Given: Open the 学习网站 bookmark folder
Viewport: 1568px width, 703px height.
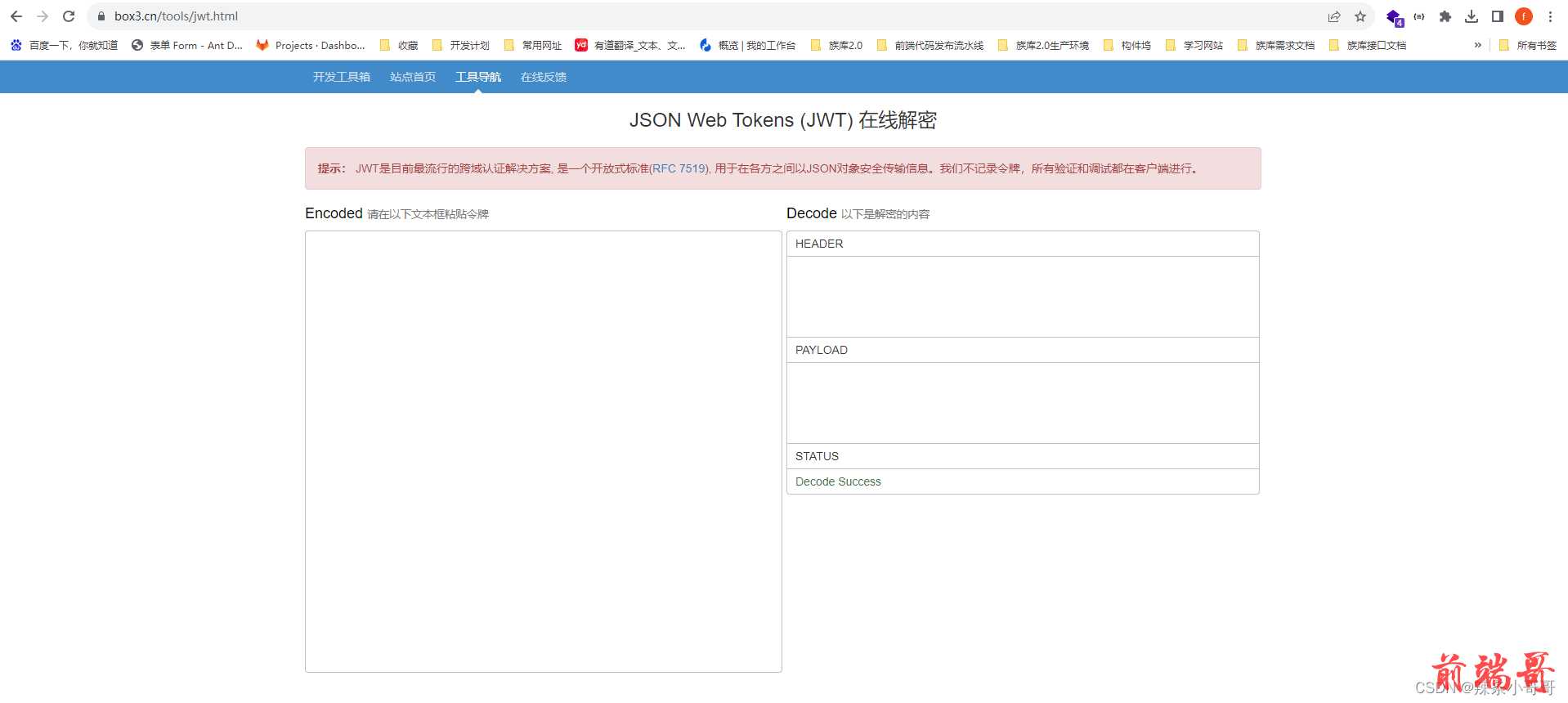Looking at the screenshot, I should [x=1194, y=46].
